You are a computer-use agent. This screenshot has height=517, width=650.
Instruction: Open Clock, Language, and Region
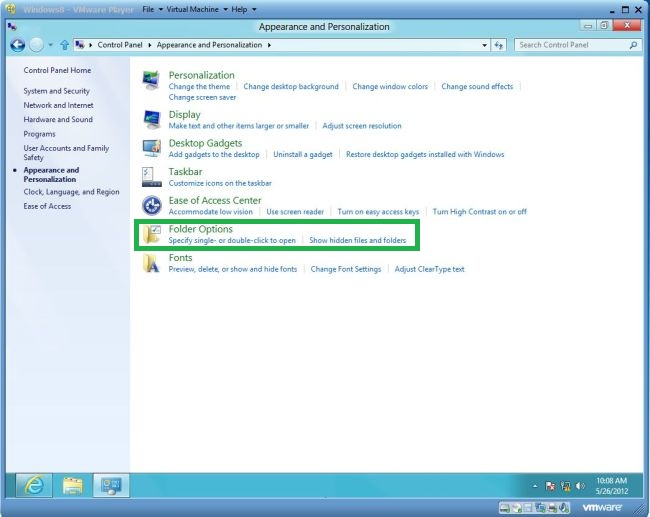click(x=71, y=192)
